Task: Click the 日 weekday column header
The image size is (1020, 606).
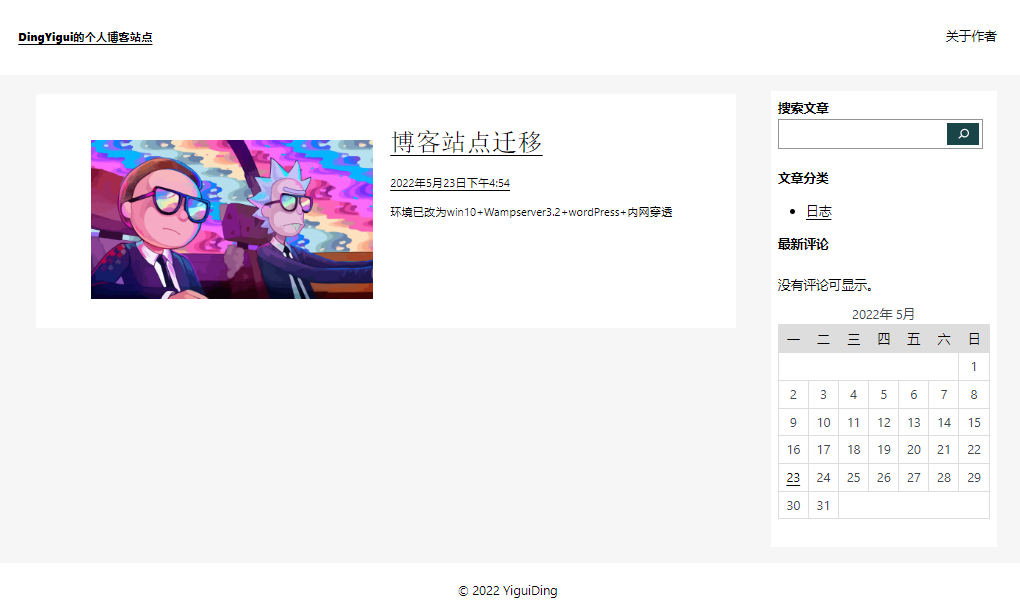Action: point(973,339)
